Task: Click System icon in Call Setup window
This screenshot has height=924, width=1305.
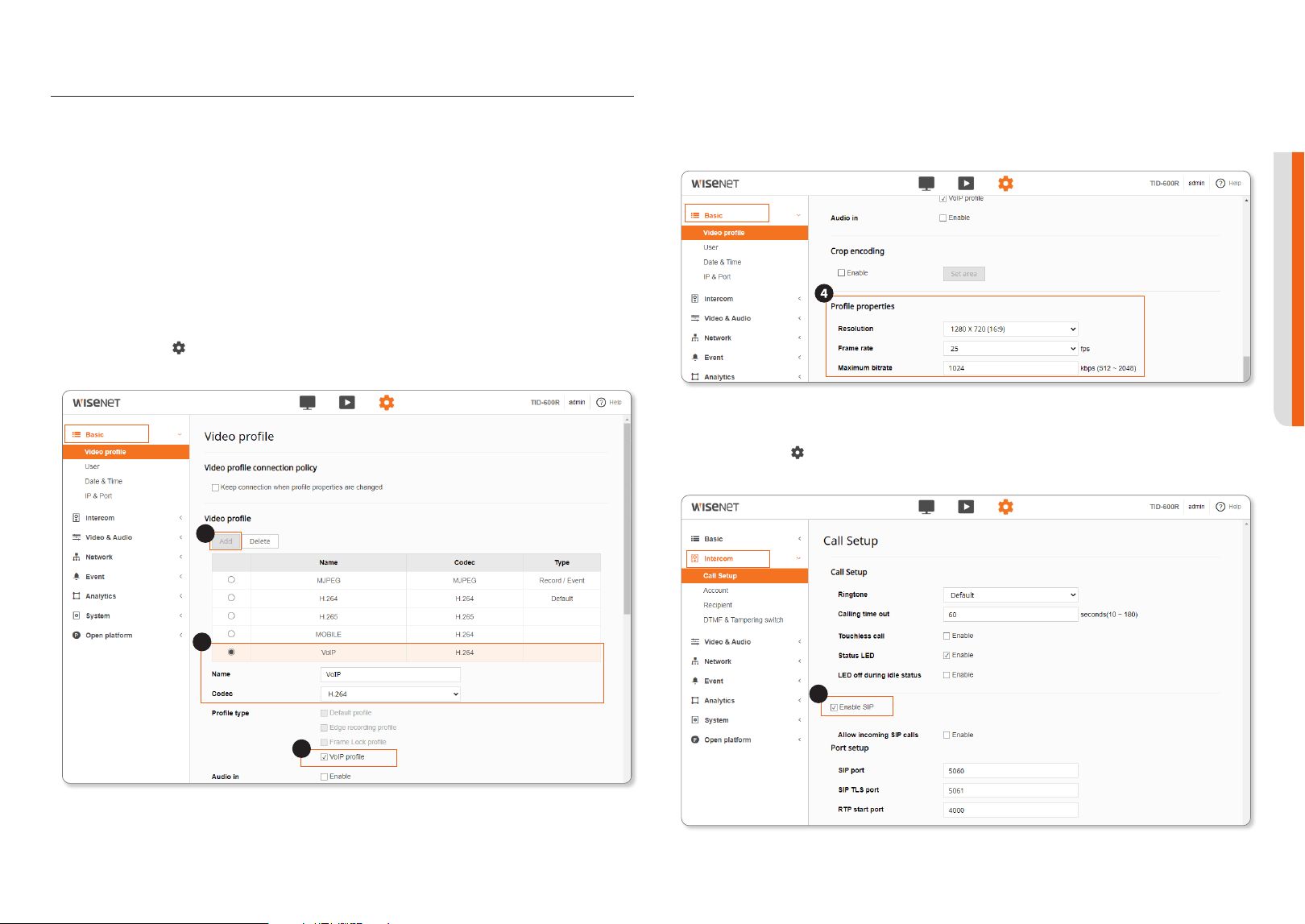Action: pyautogui.click(x=695, y=720)
